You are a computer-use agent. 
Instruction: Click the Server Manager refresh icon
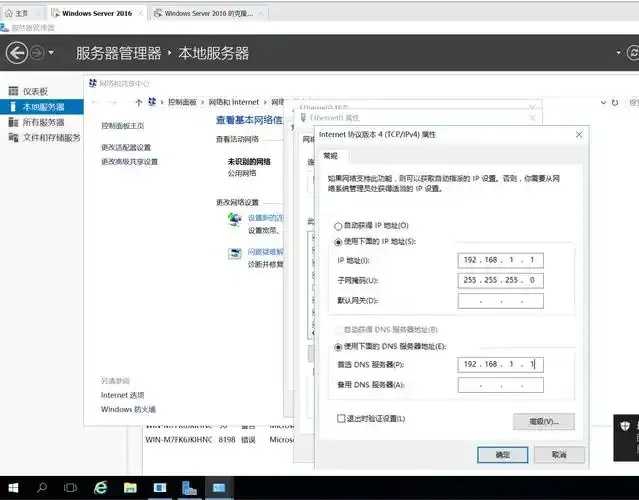(633, 53)
